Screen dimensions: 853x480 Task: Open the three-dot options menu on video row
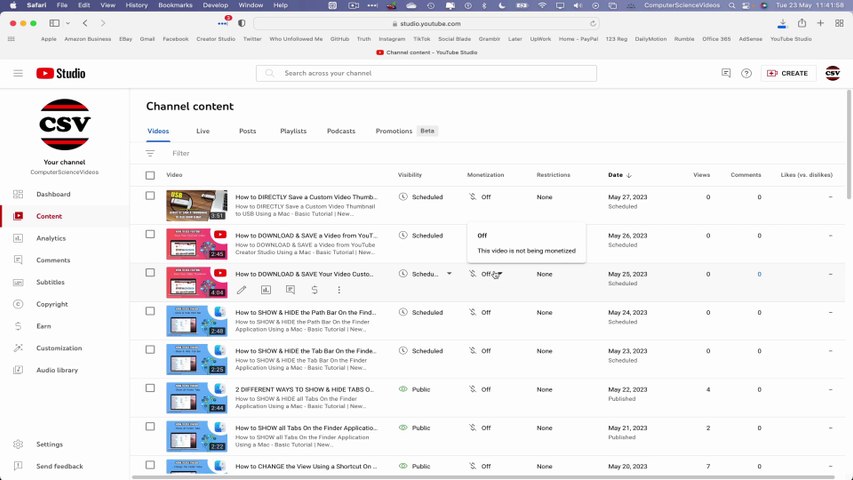339,290
